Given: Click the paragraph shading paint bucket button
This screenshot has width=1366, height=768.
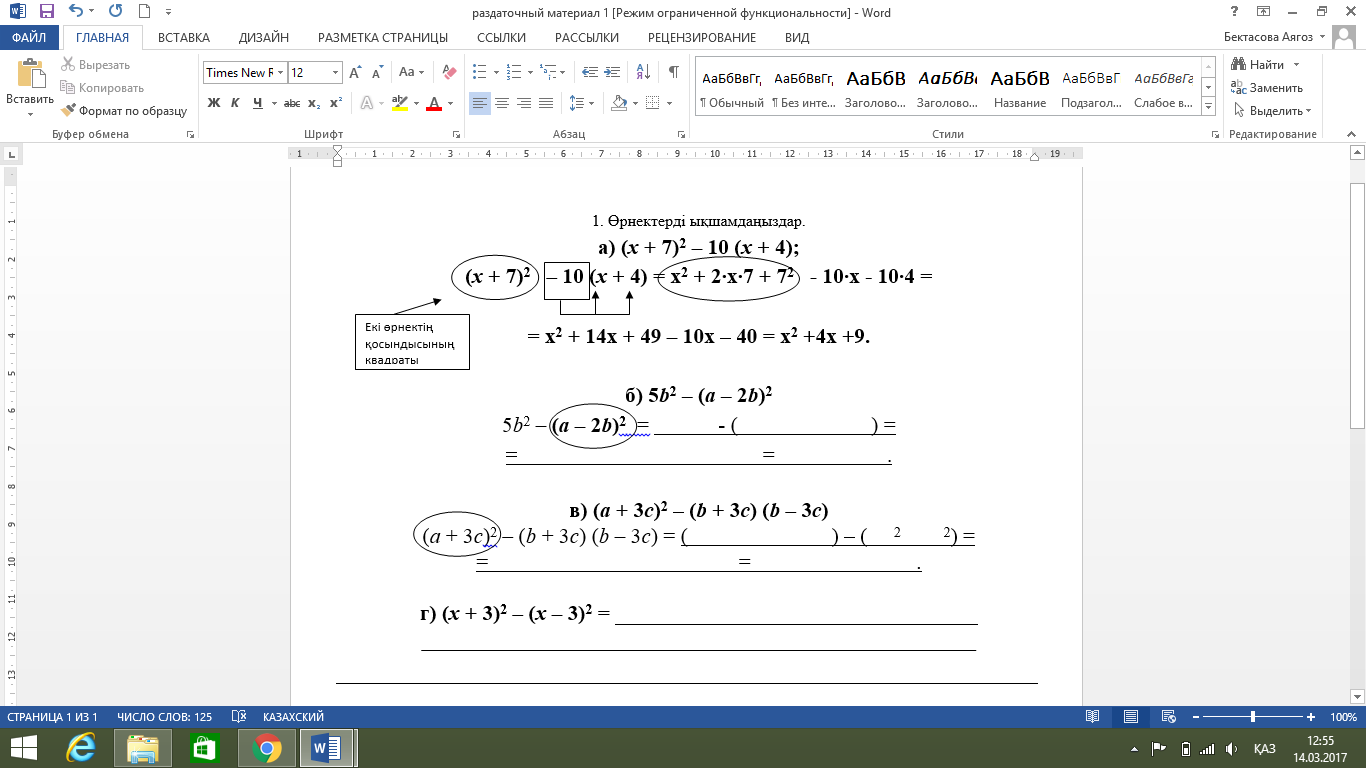Looking at the screenshot, I should point(618,103).
